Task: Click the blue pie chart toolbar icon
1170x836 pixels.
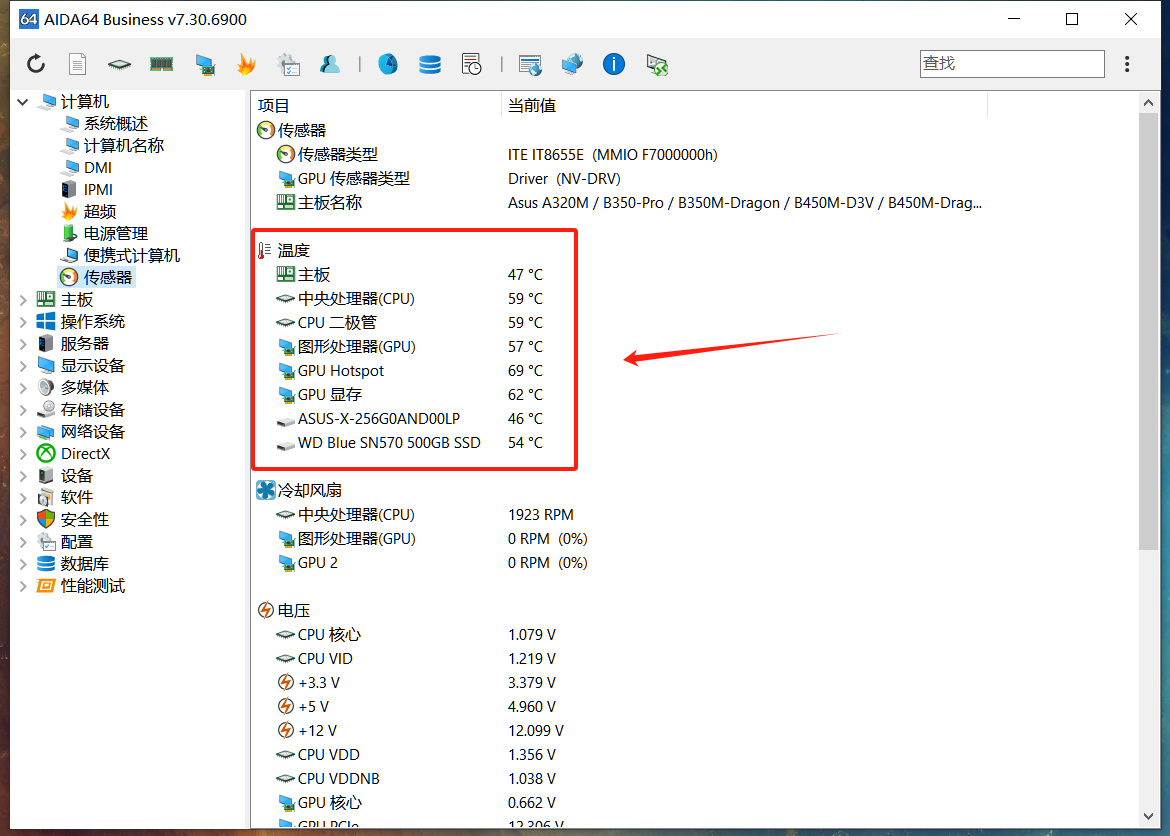Action: click(x=387, y=64)
